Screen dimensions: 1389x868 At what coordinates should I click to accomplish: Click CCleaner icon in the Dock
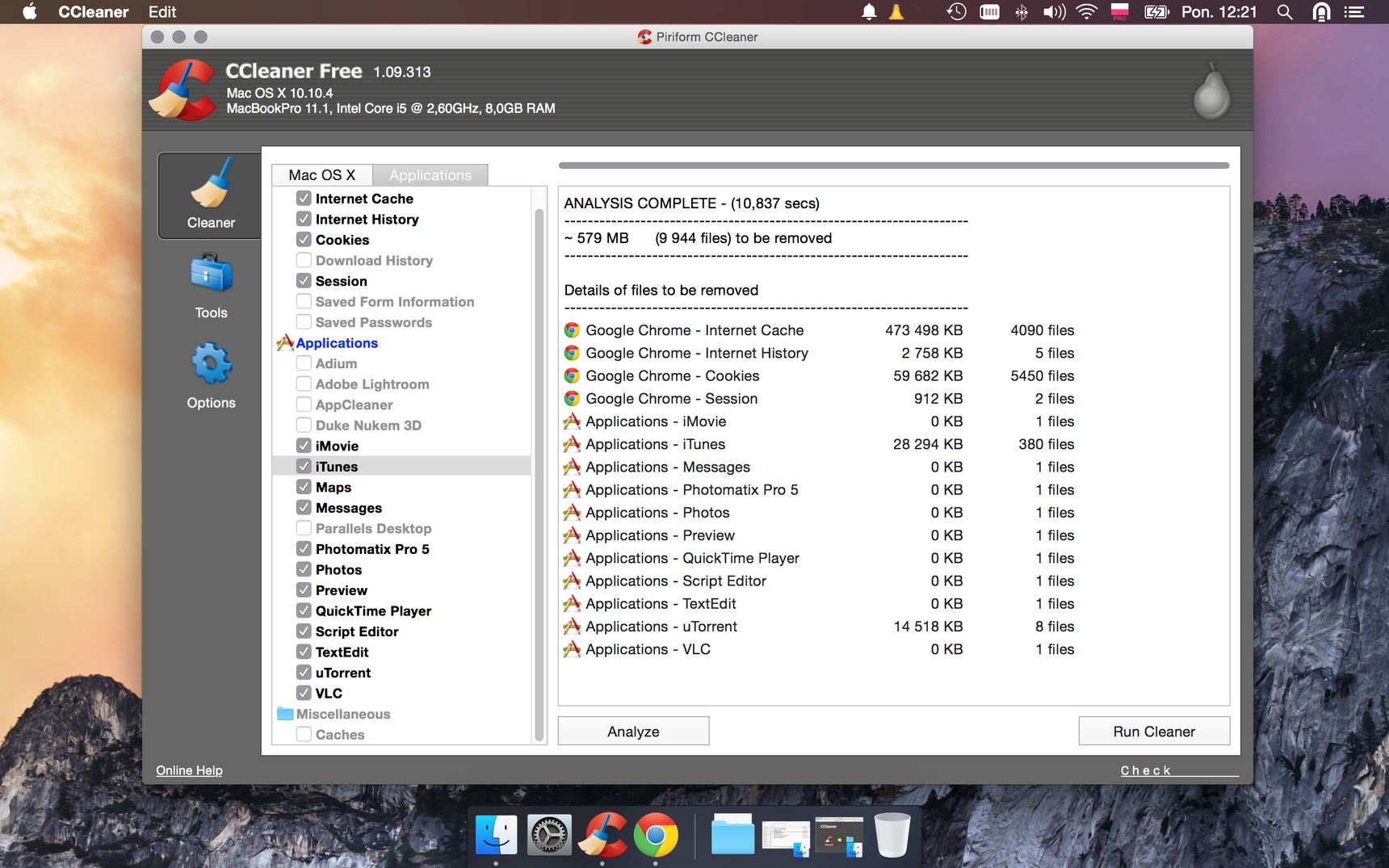[x=602, y=834]
